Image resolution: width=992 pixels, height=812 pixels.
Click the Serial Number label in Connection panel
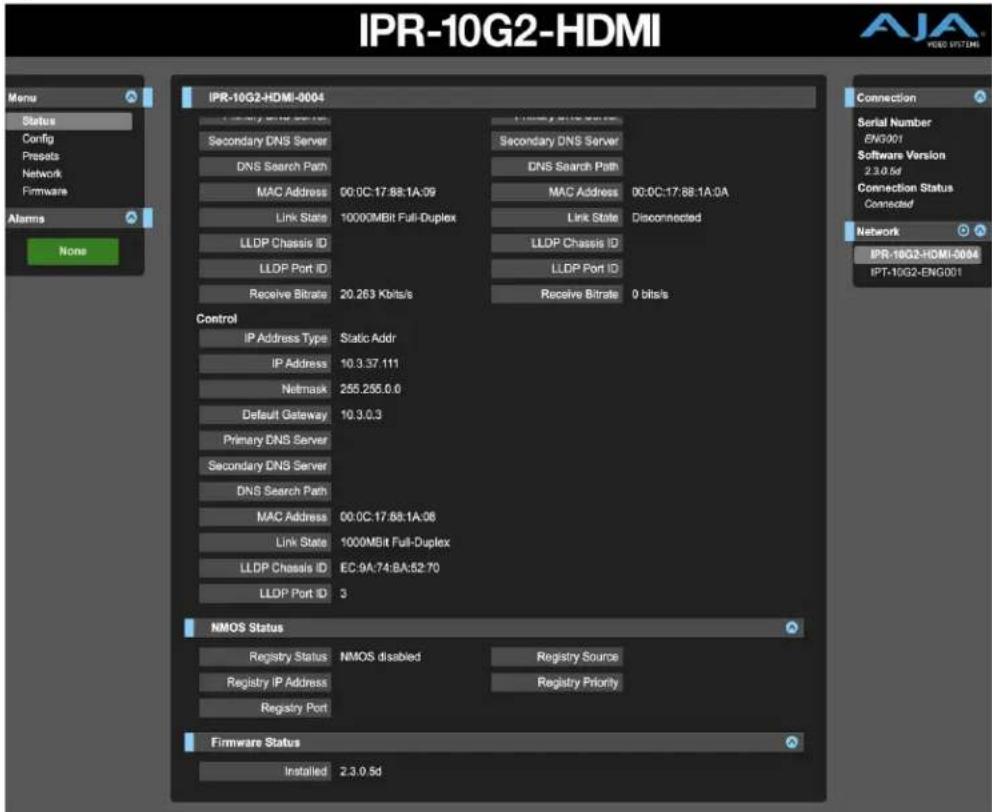click(894, 122)
